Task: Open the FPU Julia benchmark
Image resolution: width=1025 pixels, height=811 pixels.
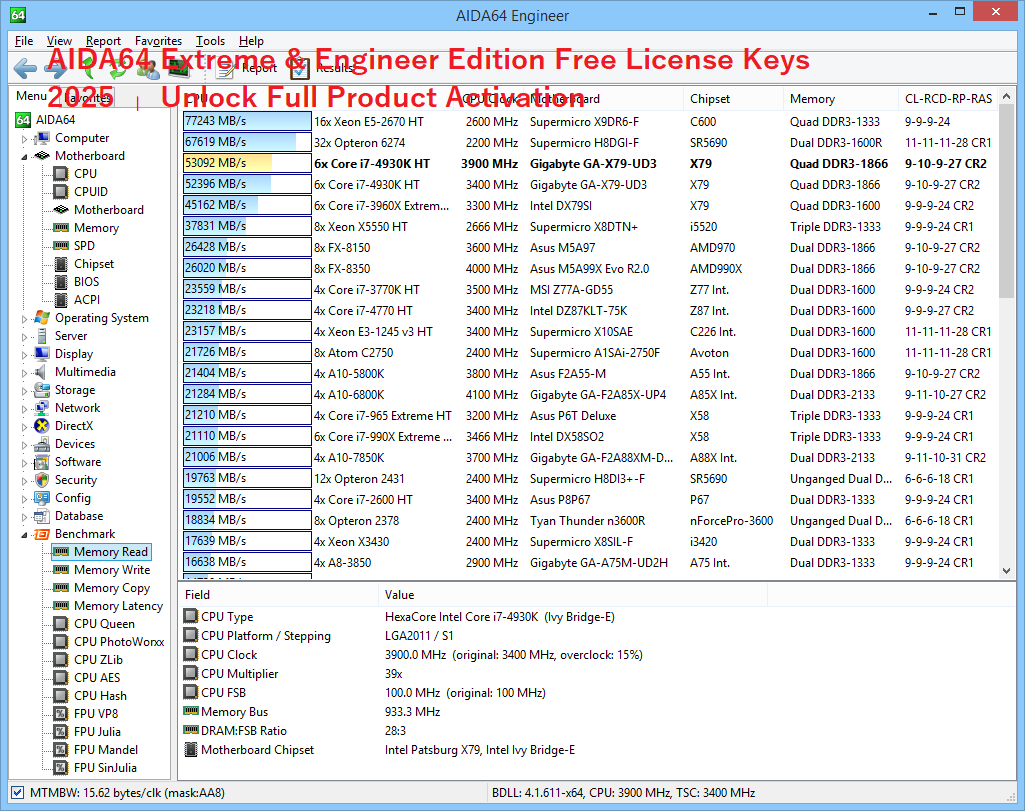Action: (97, 731)
